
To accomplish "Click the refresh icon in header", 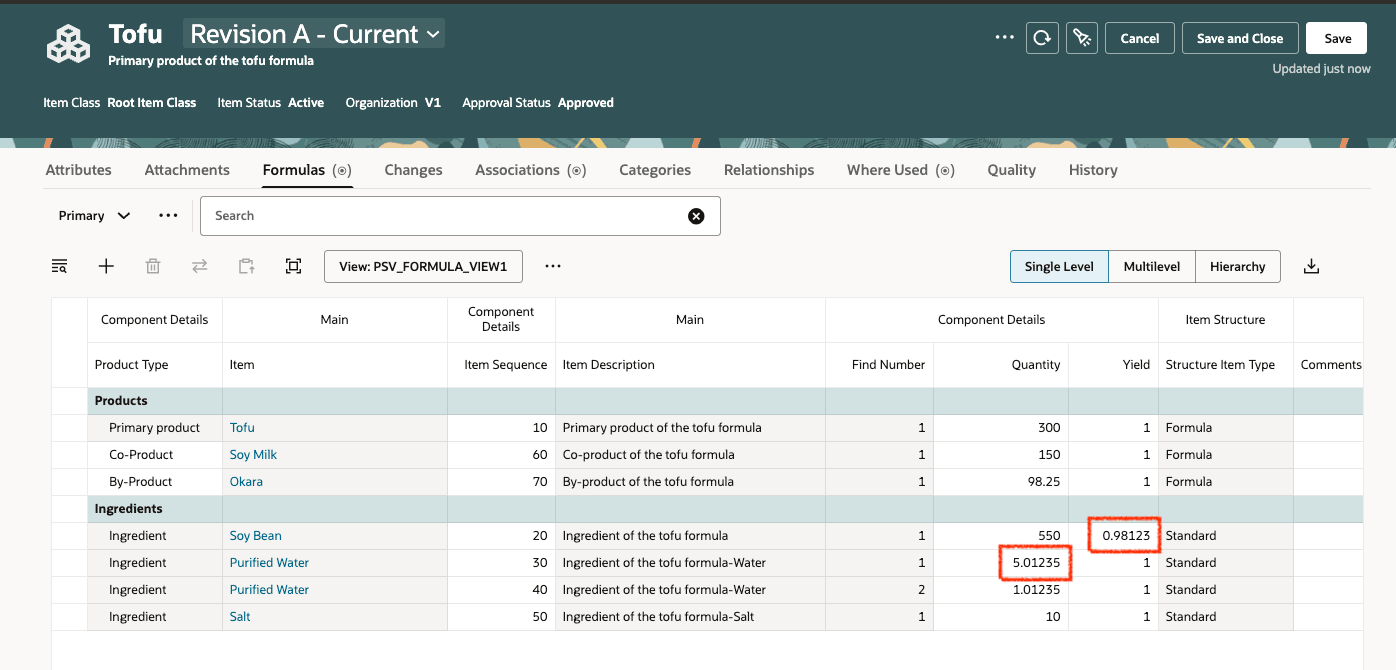I will pyautogui.click(x=1042, y=38).
